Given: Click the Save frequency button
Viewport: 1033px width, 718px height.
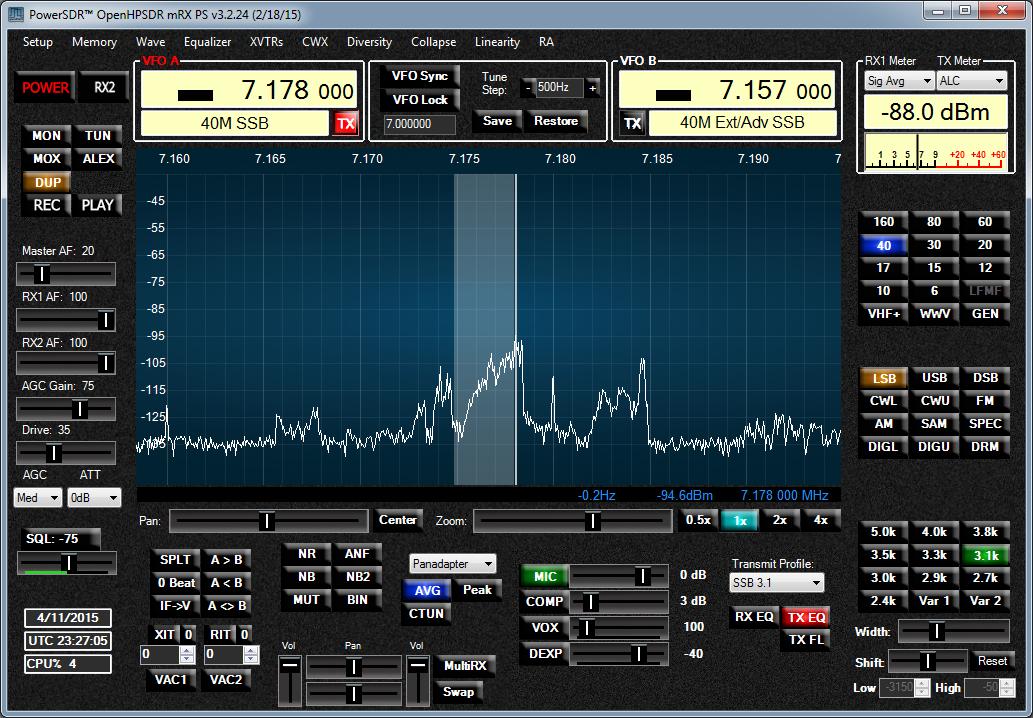Looking at the screenshot, I should point(497,121).
